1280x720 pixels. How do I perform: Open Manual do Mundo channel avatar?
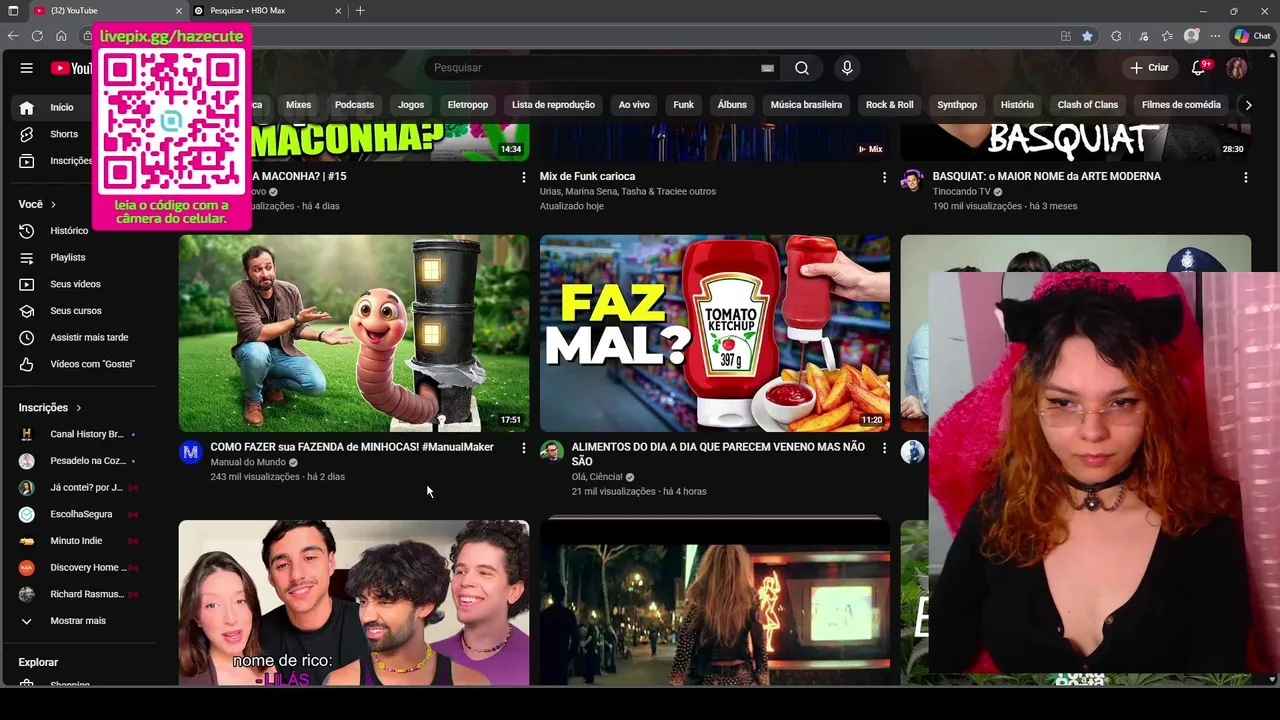(190, 452)
